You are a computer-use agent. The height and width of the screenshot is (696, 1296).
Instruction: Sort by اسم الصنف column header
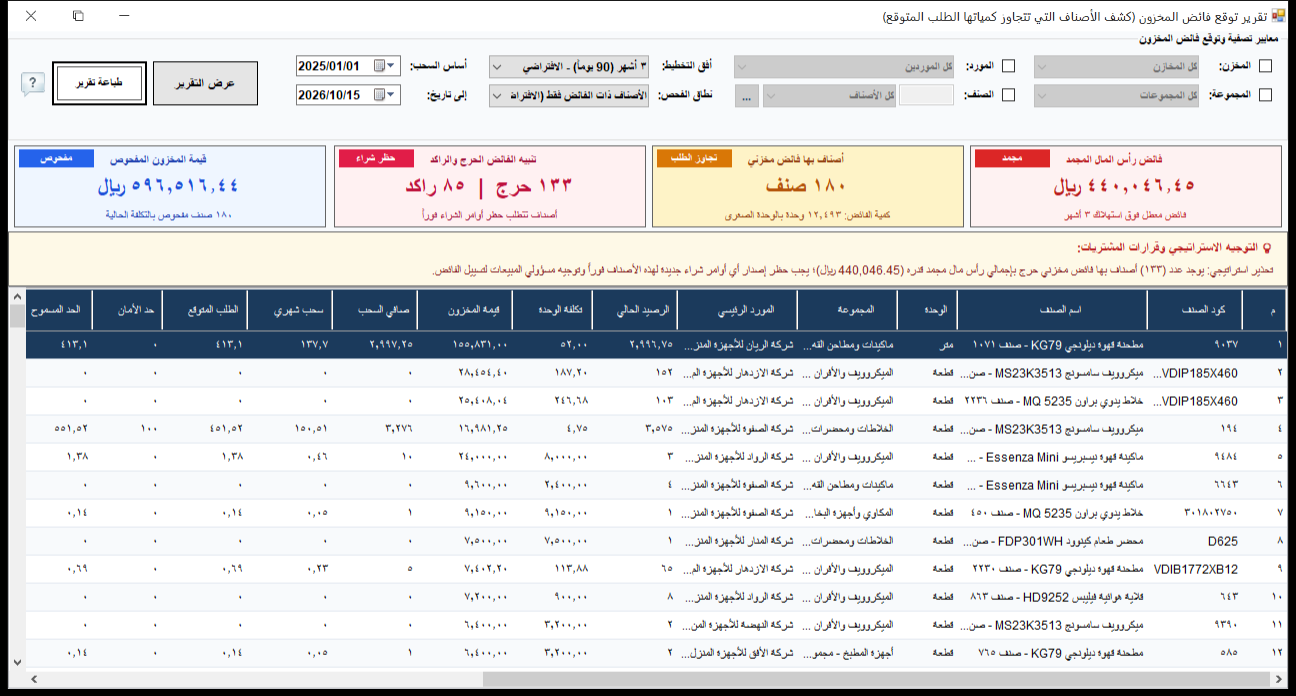1051,310
